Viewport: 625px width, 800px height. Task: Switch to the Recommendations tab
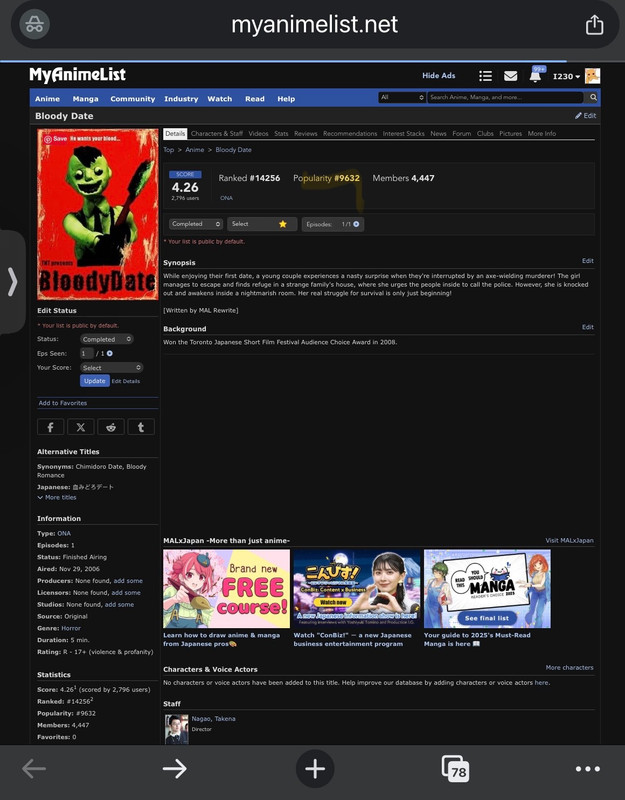350,134
